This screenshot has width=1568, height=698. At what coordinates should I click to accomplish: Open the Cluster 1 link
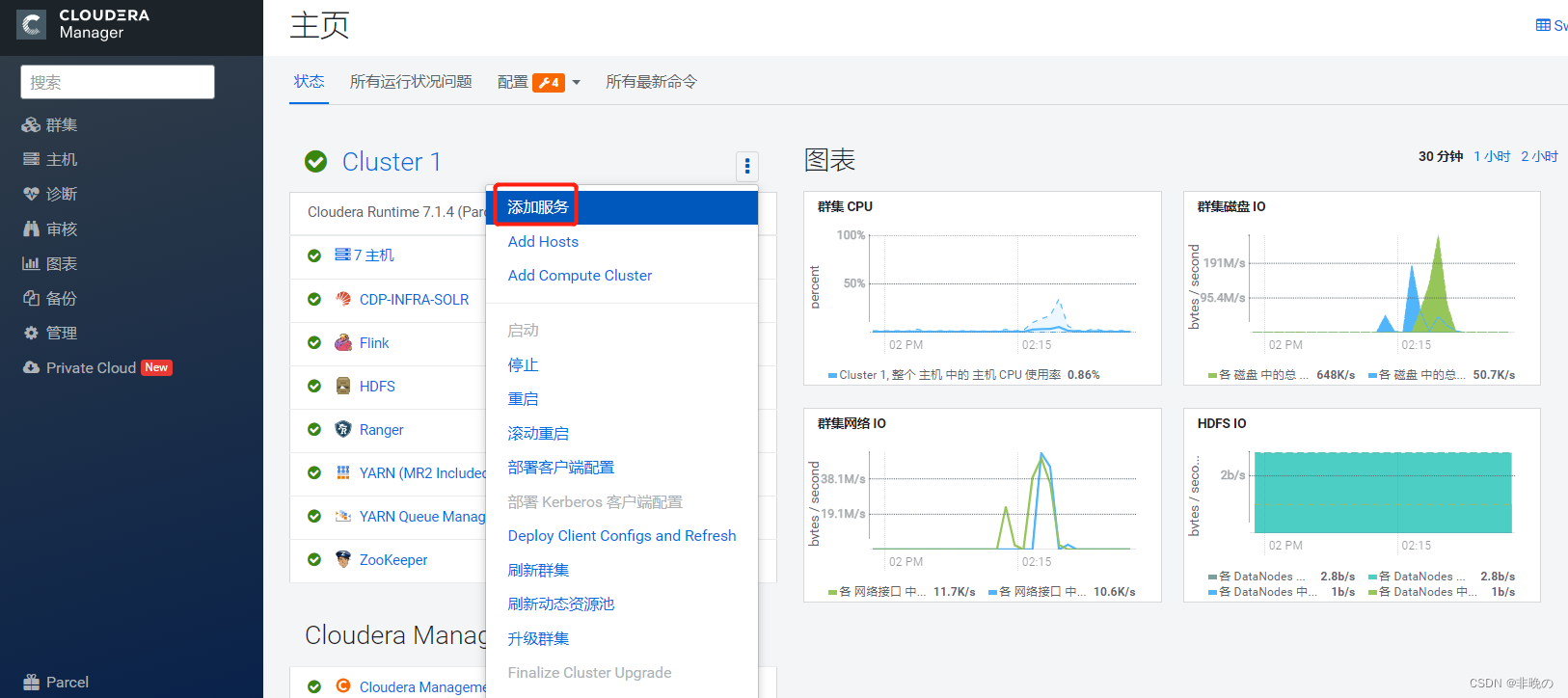click(392, 162)
